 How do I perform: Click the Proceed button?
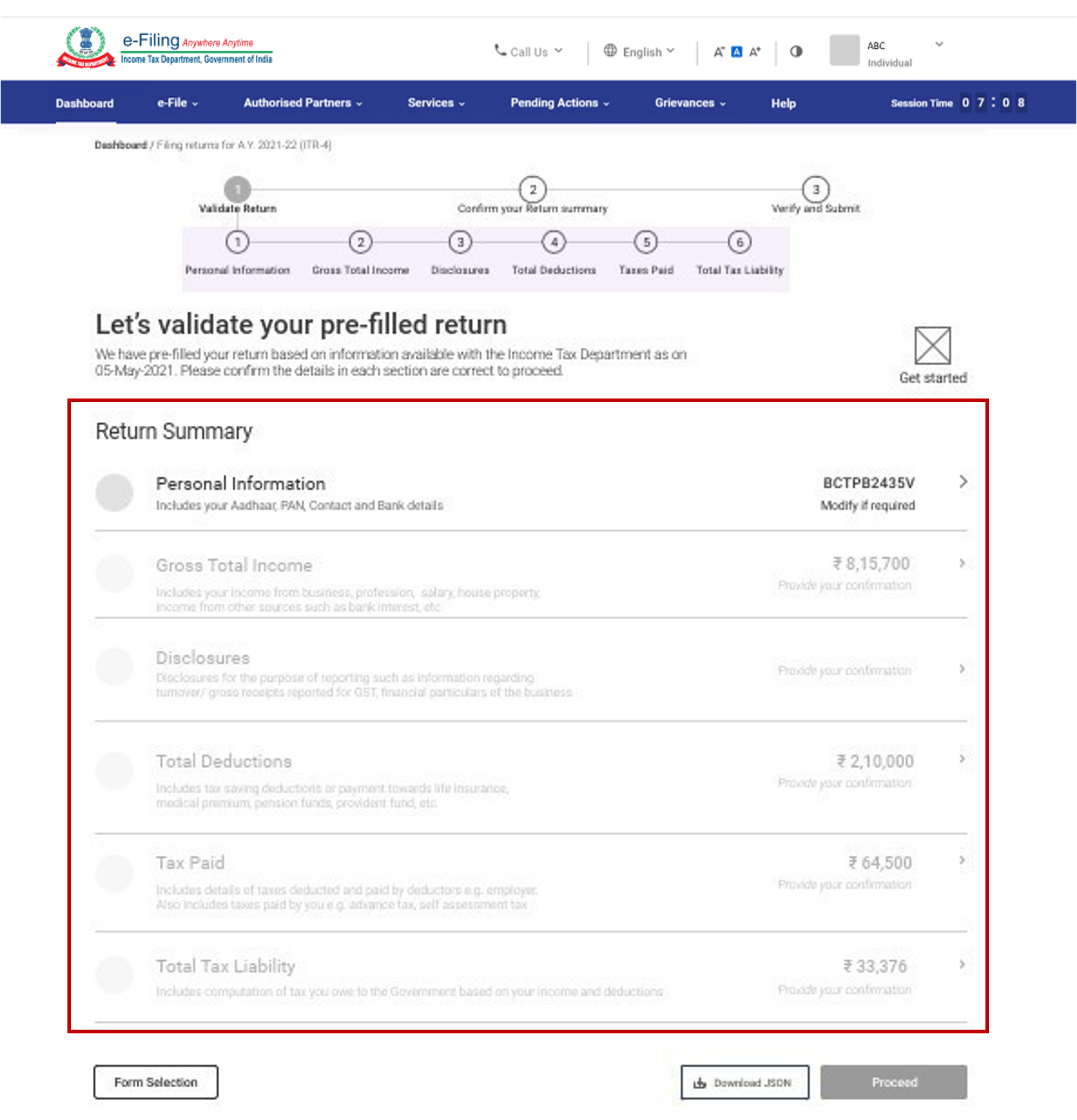(x=894, y=1082)
